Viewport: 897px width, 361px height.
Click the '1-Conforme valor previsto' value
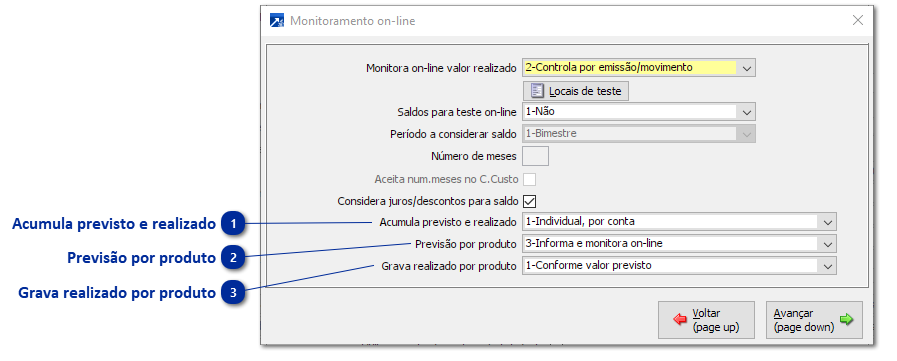coord(588,265)
